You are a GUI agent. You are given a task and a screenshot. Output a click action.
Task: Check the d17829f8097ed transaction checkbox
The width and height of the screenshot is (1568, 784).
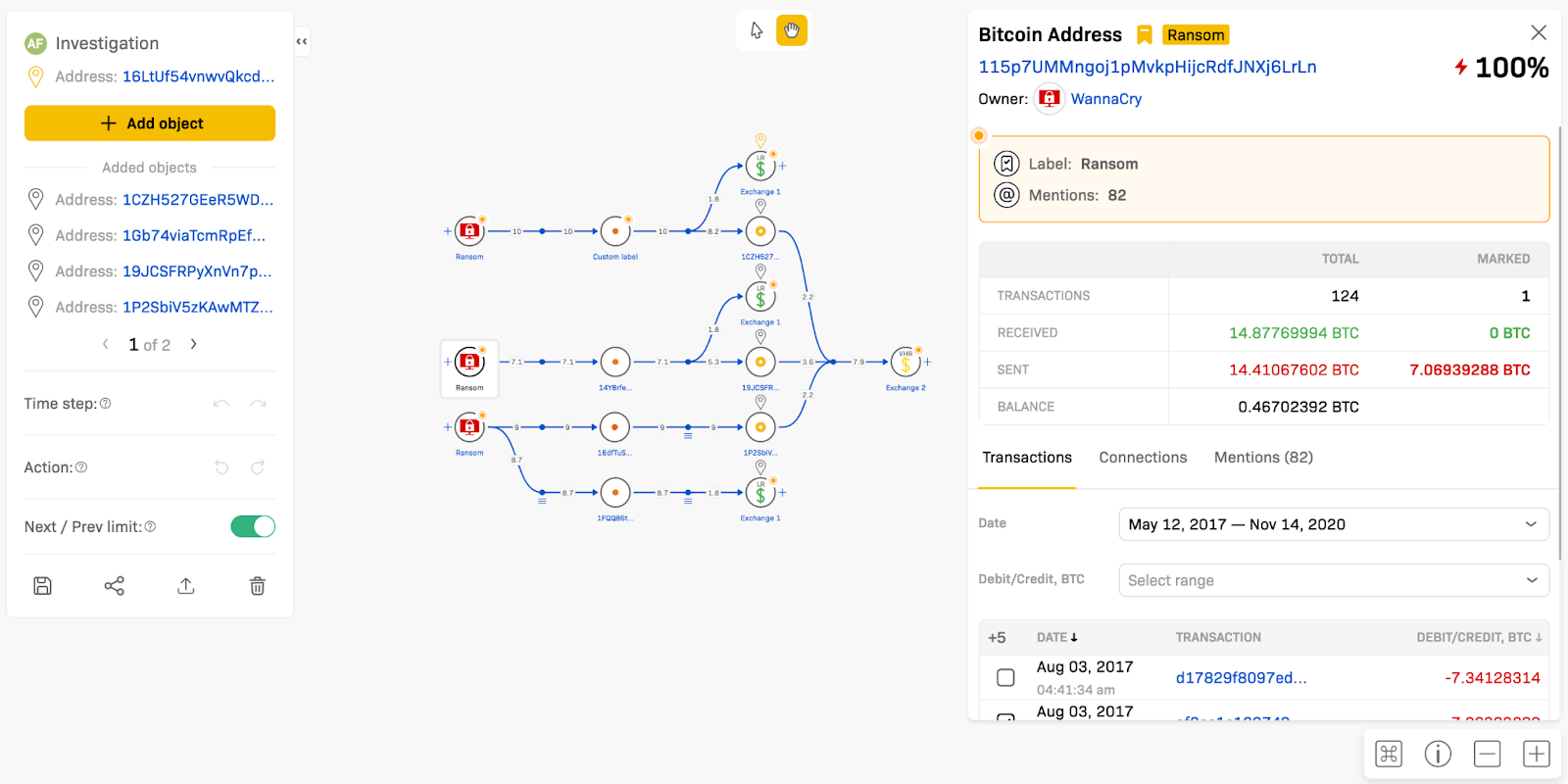(x=1005, y=677)
